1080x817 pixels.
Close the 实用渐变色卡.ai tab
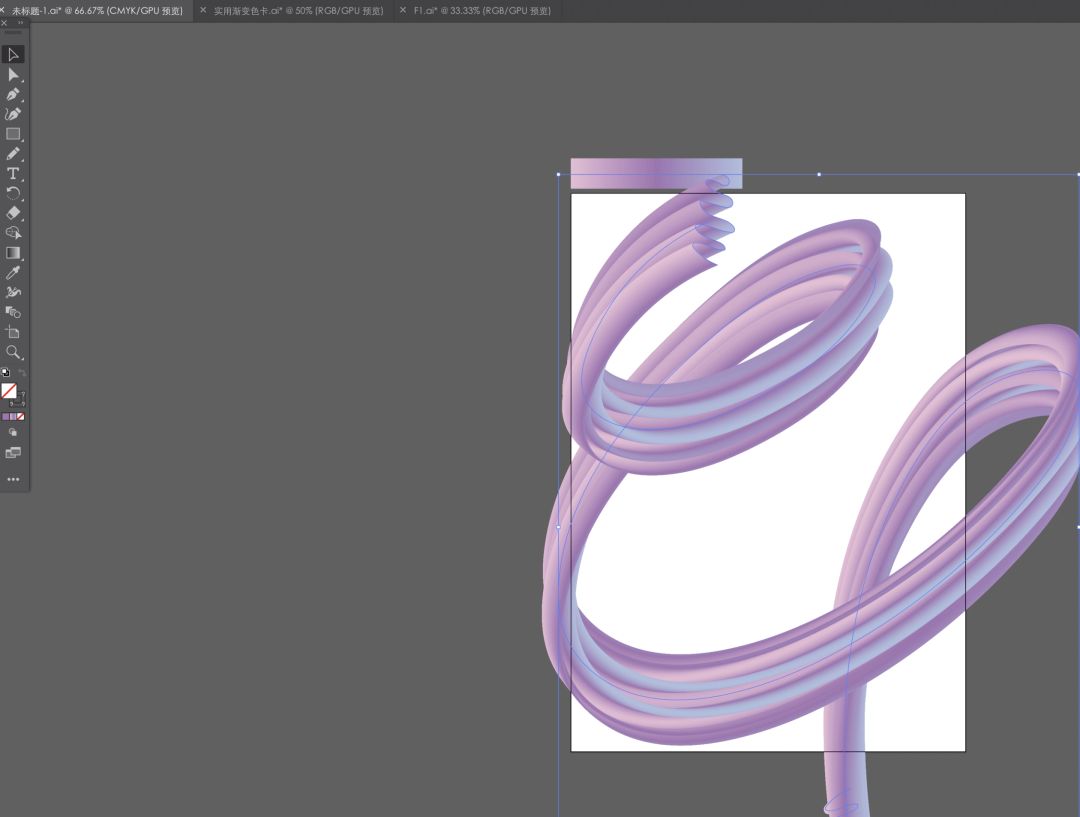coord(204,11)
